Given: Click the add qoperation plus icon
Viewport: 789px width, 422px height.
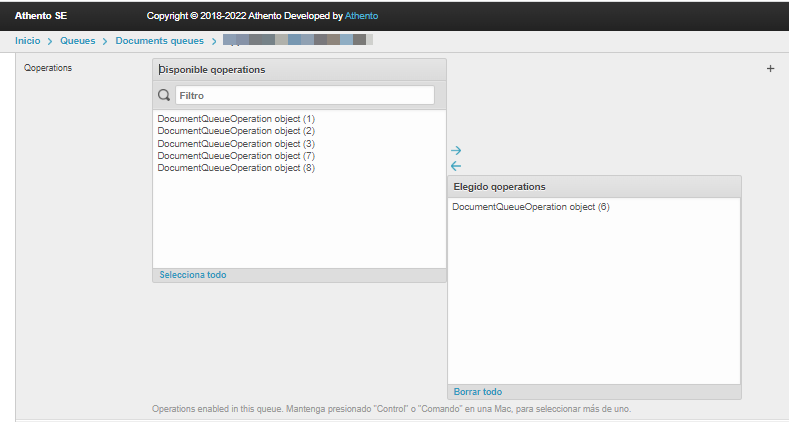Looking at the screenshot, I should point(770,69).
